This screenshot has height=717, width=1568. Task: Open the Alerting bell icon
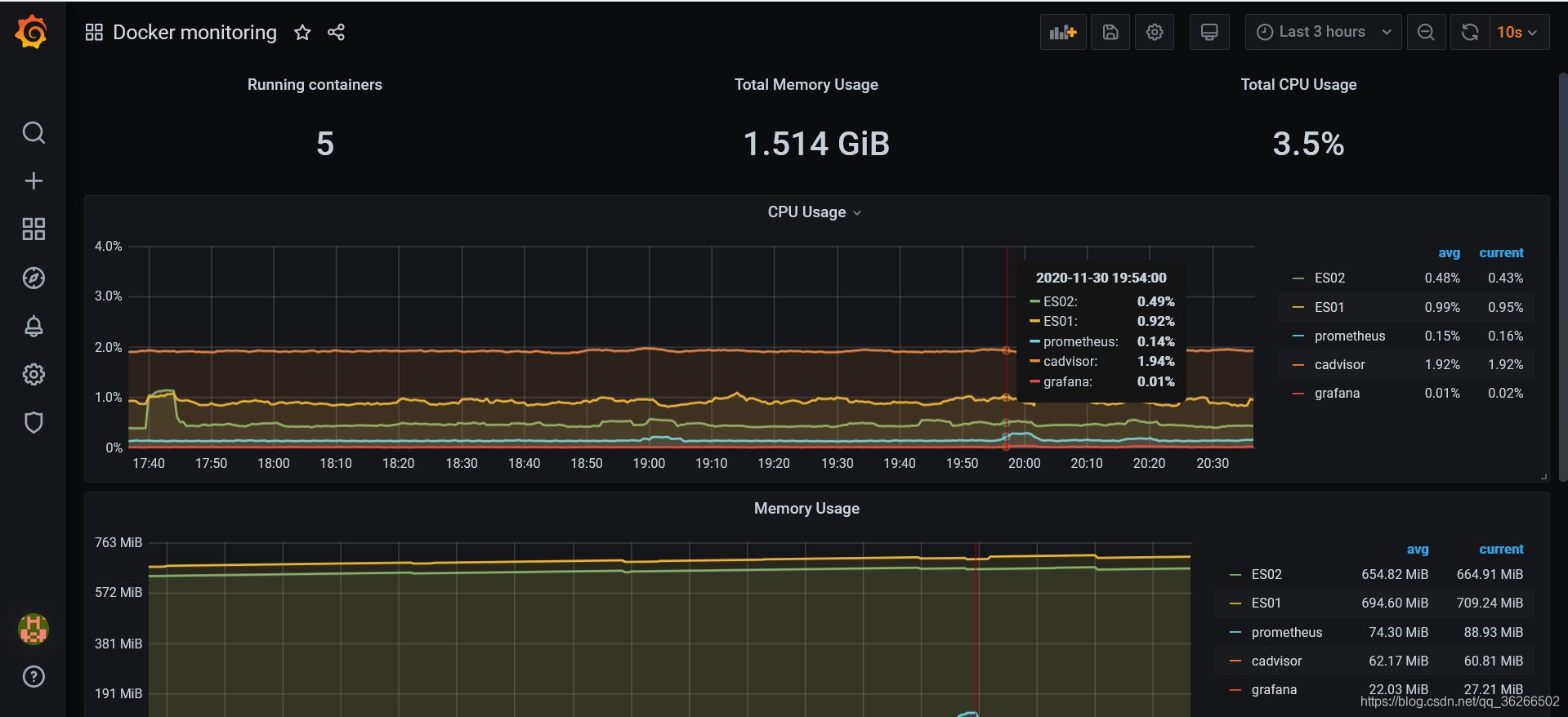coord(34,326)
